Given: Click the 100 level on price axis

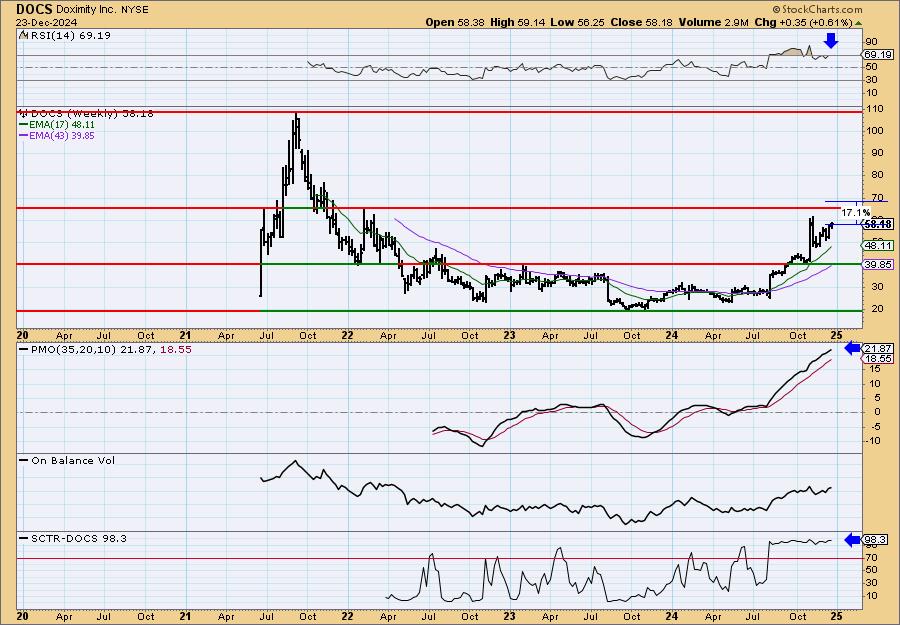Looking at the screenshot, I should click(x=874, y=130).
